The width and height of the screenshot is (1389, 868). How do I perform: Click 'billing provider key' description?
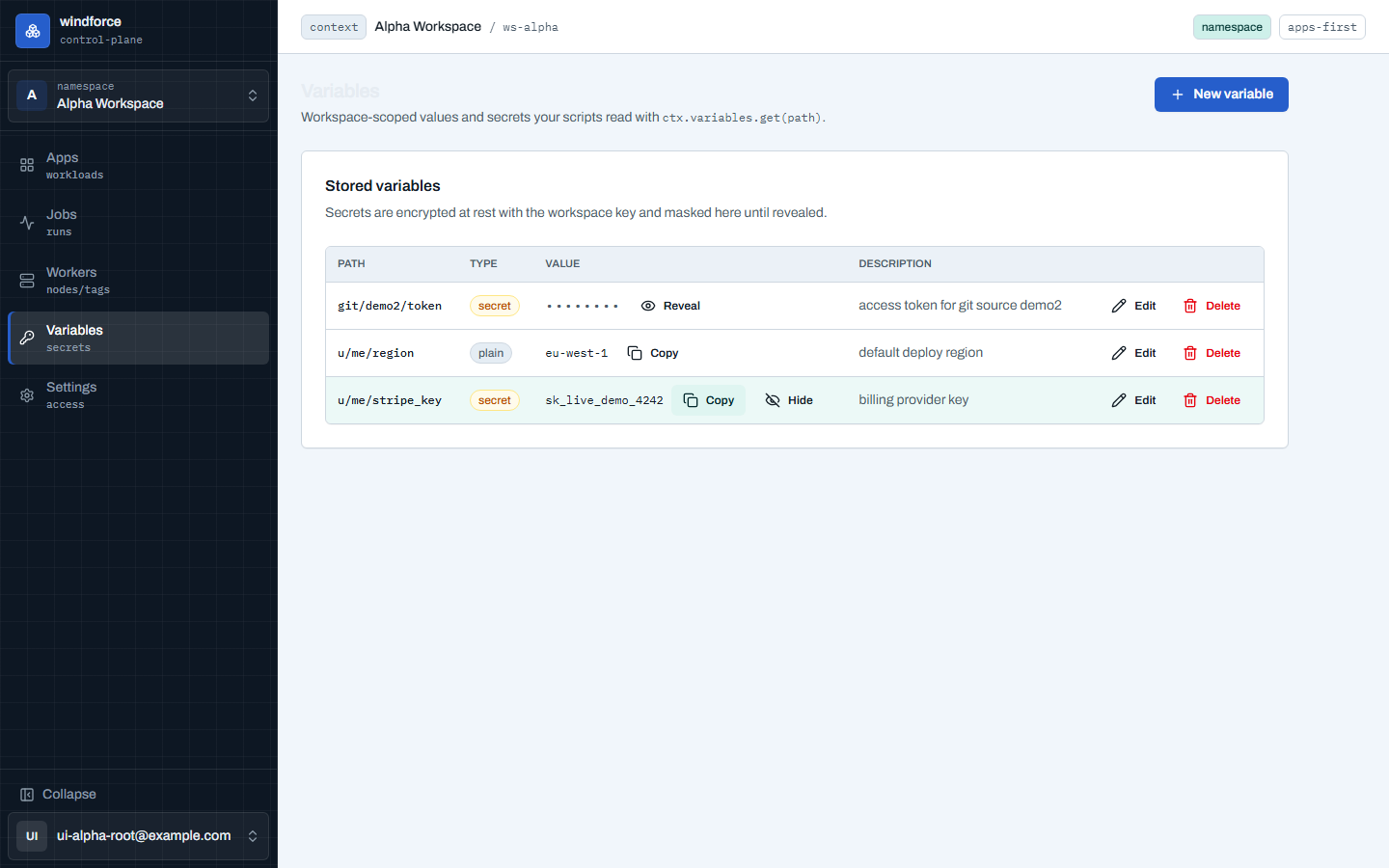913,400
